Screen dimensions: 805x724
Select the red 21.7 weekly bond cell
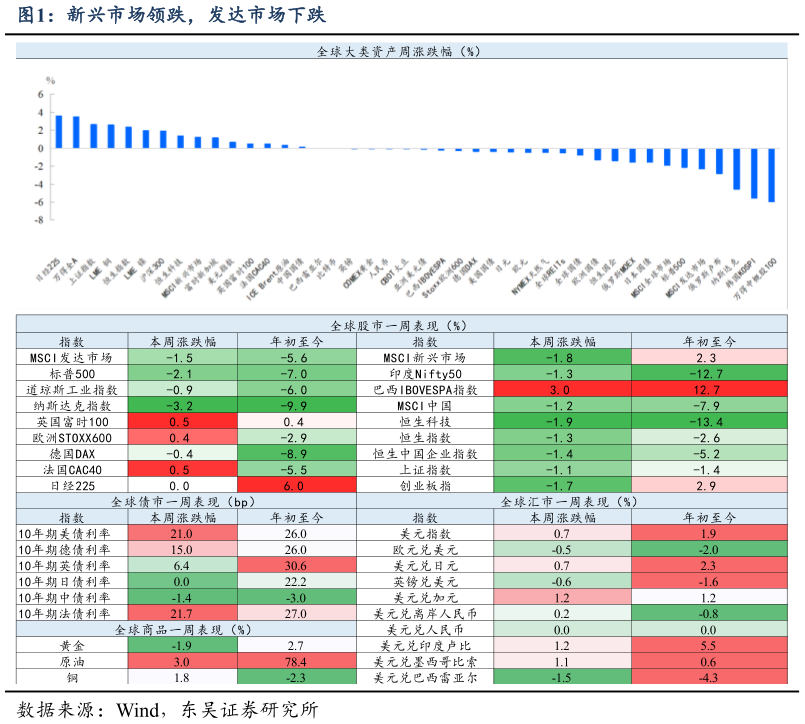pos(182,613)
